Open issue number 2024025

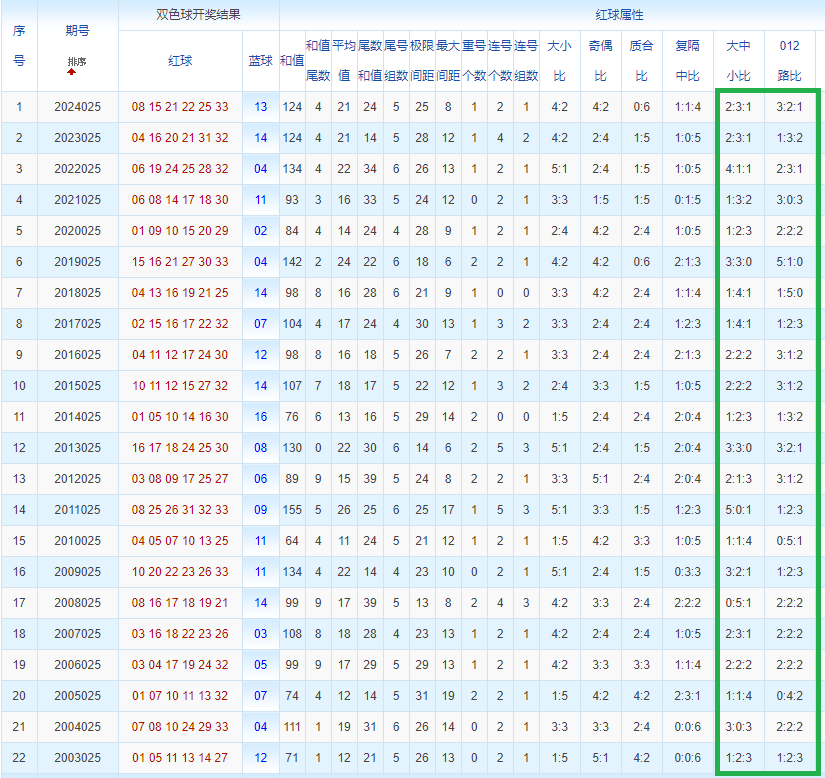(77, 107)
